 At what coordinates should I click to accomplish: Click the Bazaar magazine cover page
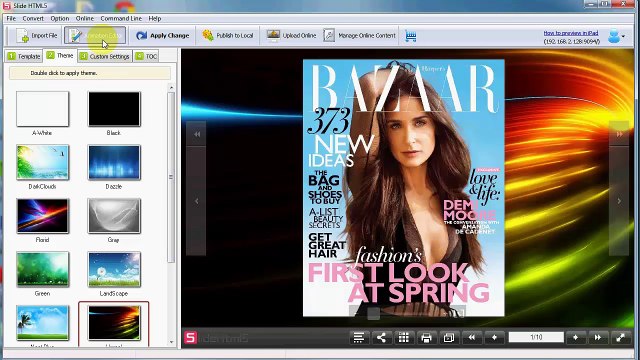click(404, 188)
